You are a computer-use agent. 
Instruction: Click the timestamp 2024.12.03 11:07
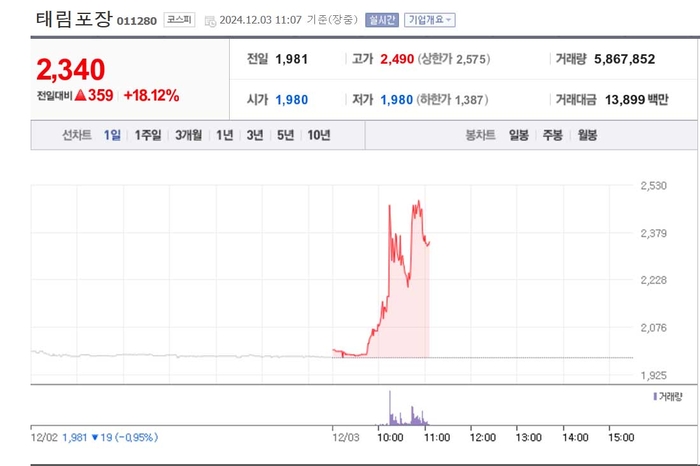[x=261, y=20]
